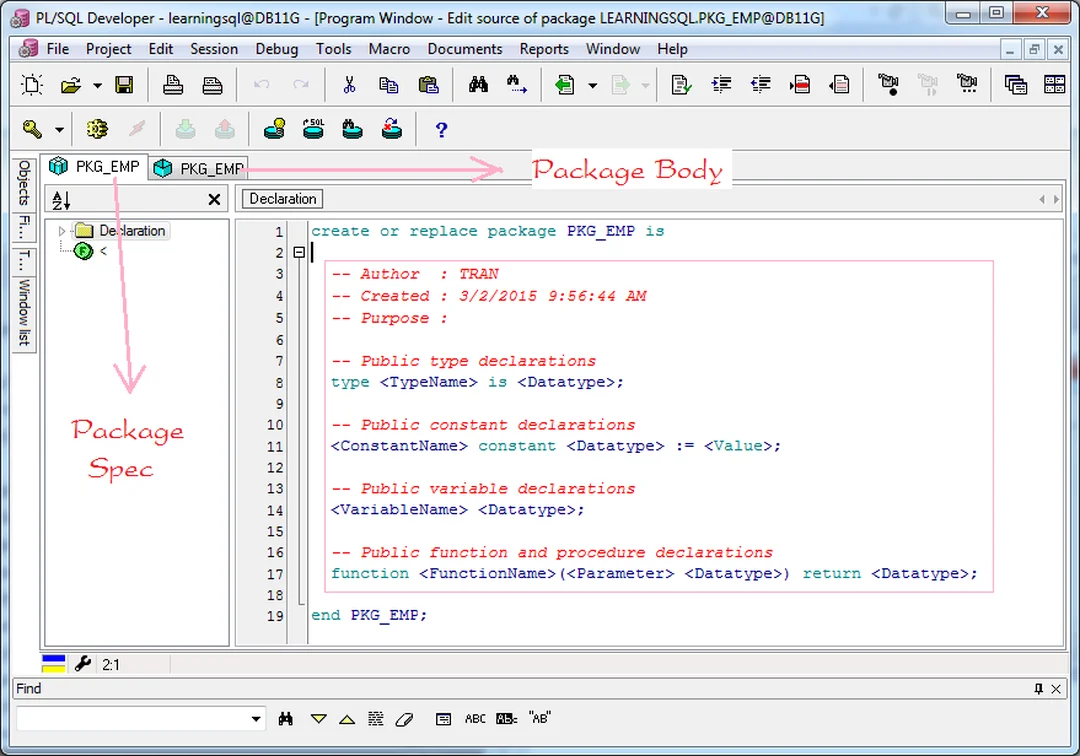1080x756 pixels.
Task: Open Find with binoculars toolbar icon
Action: [478, 85]
